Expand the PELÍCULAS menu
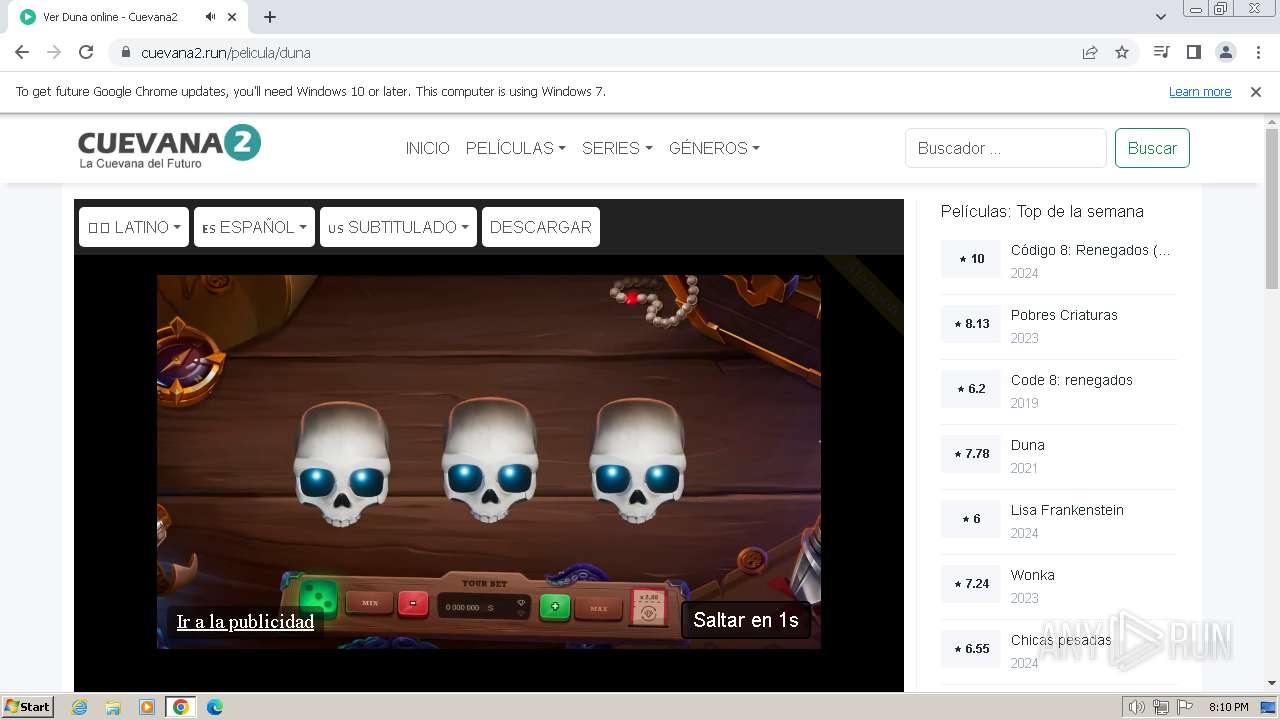The width and height of the screenshot is (1280, 720). tap(515, 148)
